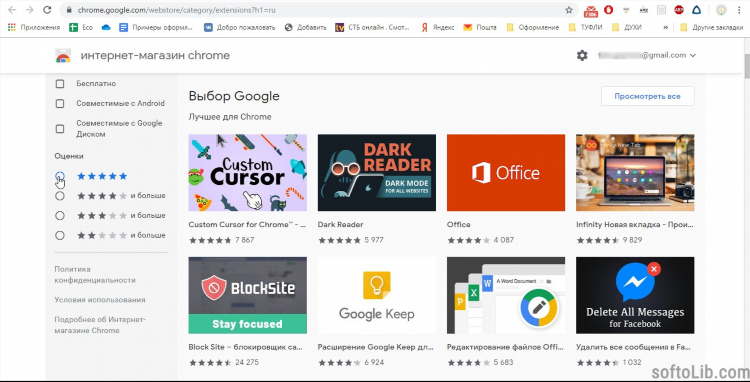Bookmark this page with the star icon
Screen dimensions: 750x382
569,10
